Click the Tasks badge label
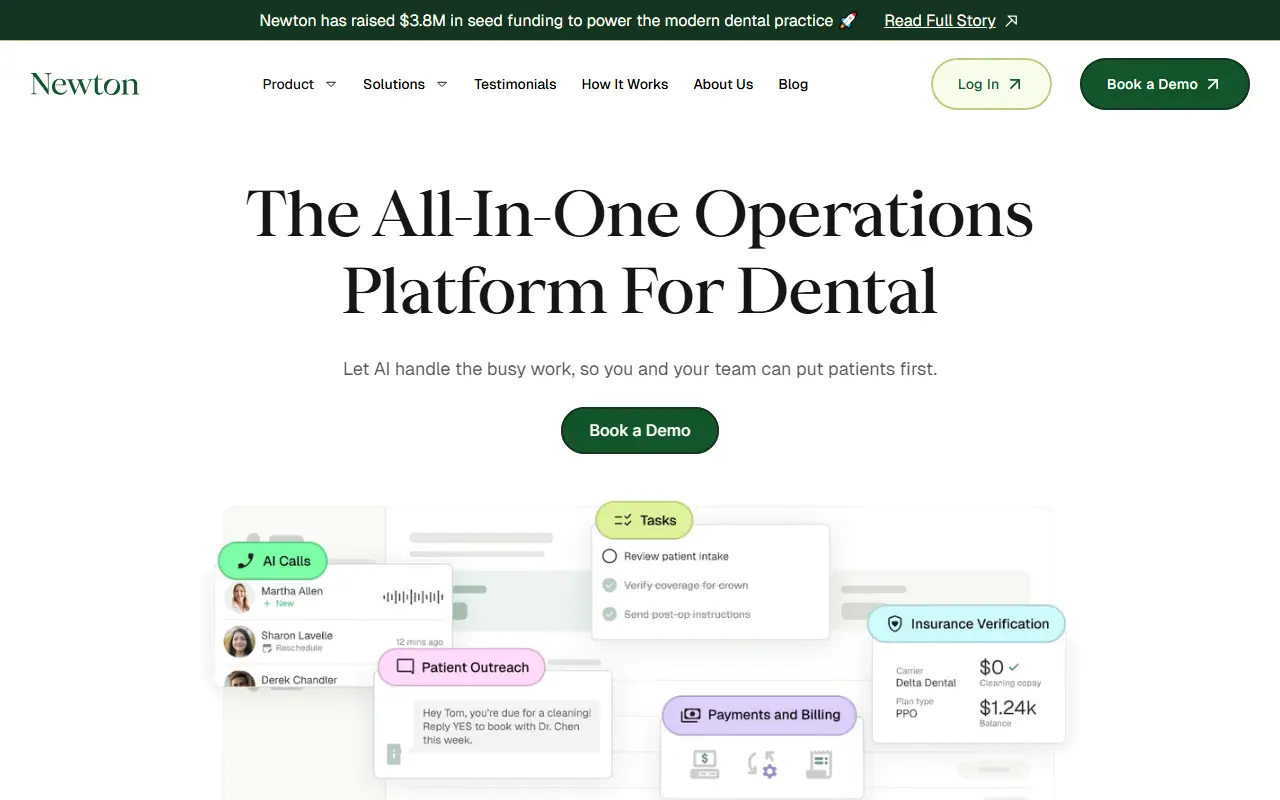Image resolution: width=1280 pixels, height=800 pixels. [658, 520]
